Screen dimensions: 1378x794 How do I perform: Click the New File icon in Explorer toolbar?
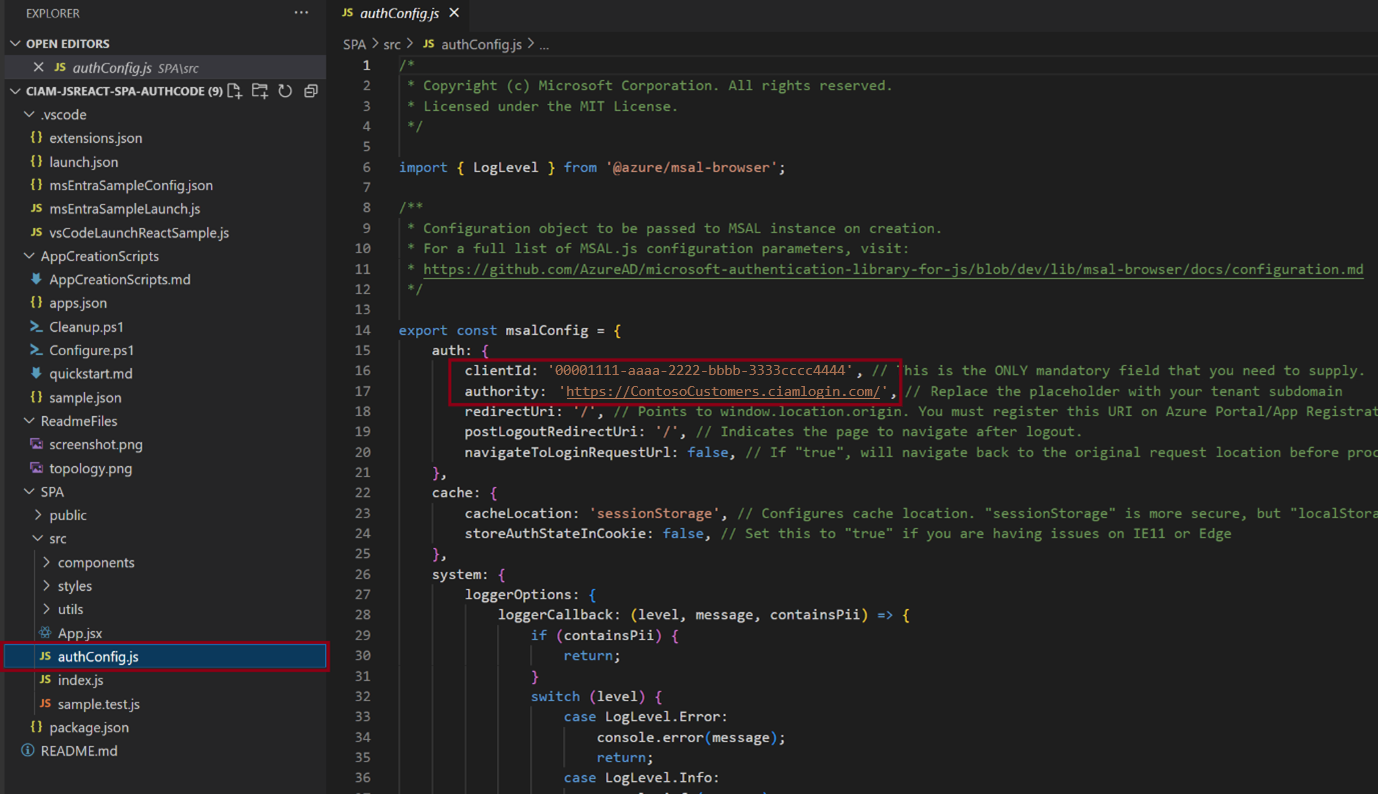coord(234,90)
